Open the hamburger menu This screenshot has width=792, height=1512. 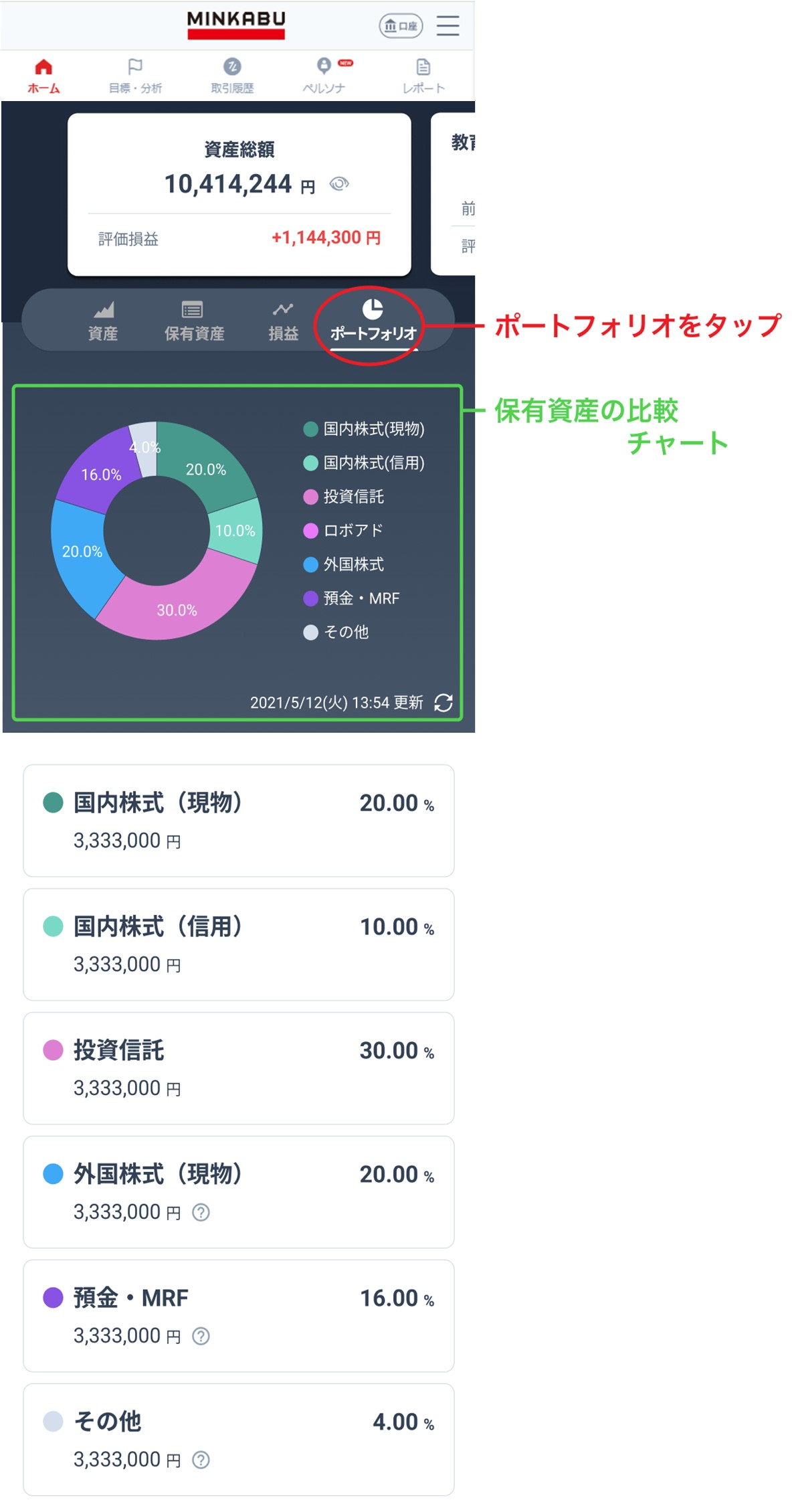pyautogui.click(x=448, y=25)
